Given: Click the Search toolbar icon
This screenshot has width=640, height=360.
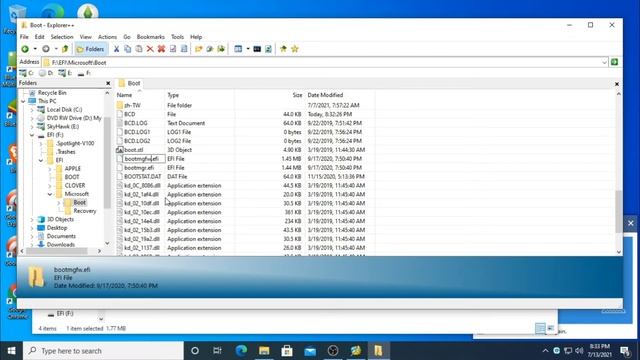Looking at the screenshot, I should click(184, 49).
